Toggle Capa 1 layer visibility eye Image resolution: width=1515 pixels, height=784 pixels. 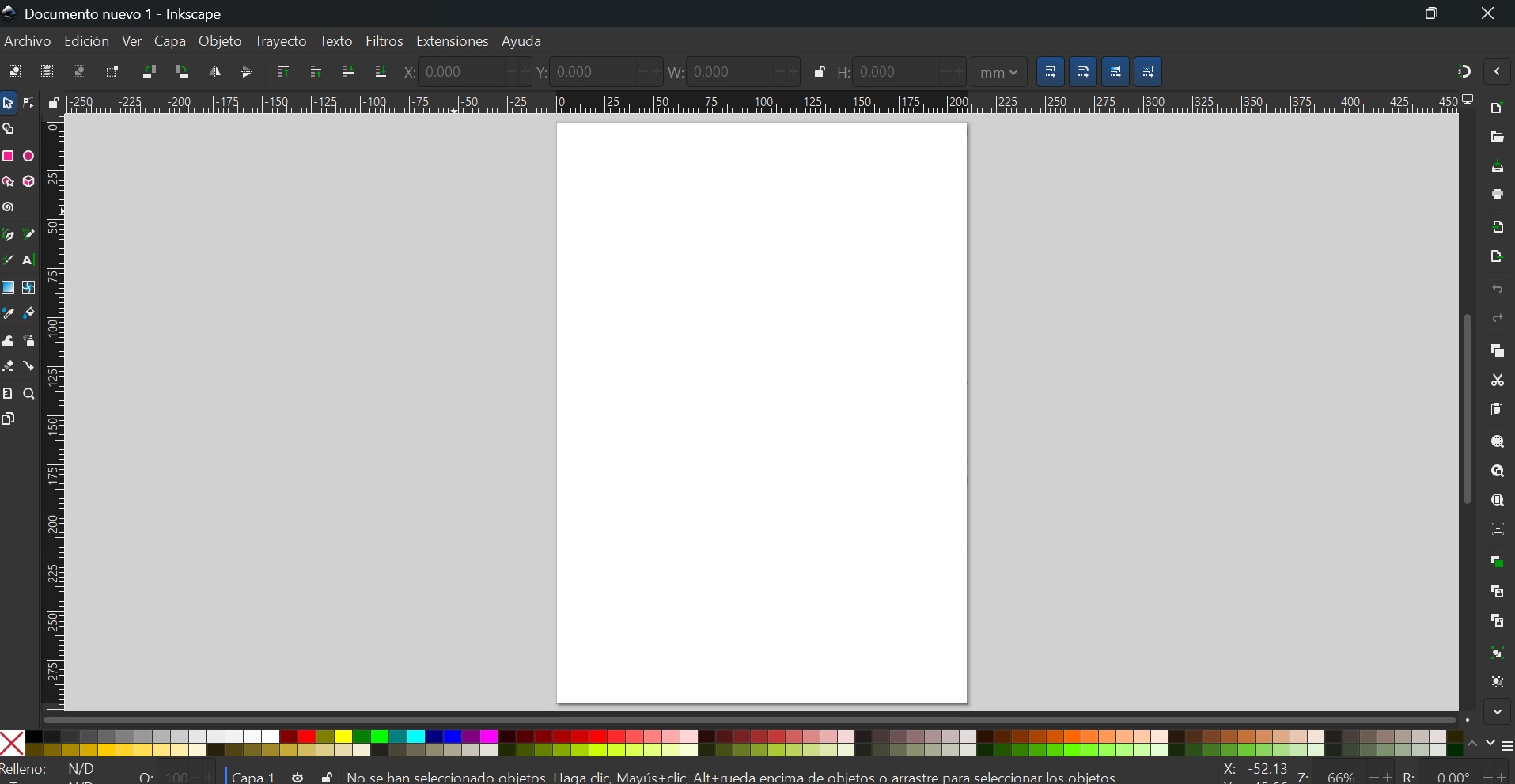(x=297, y=778)
